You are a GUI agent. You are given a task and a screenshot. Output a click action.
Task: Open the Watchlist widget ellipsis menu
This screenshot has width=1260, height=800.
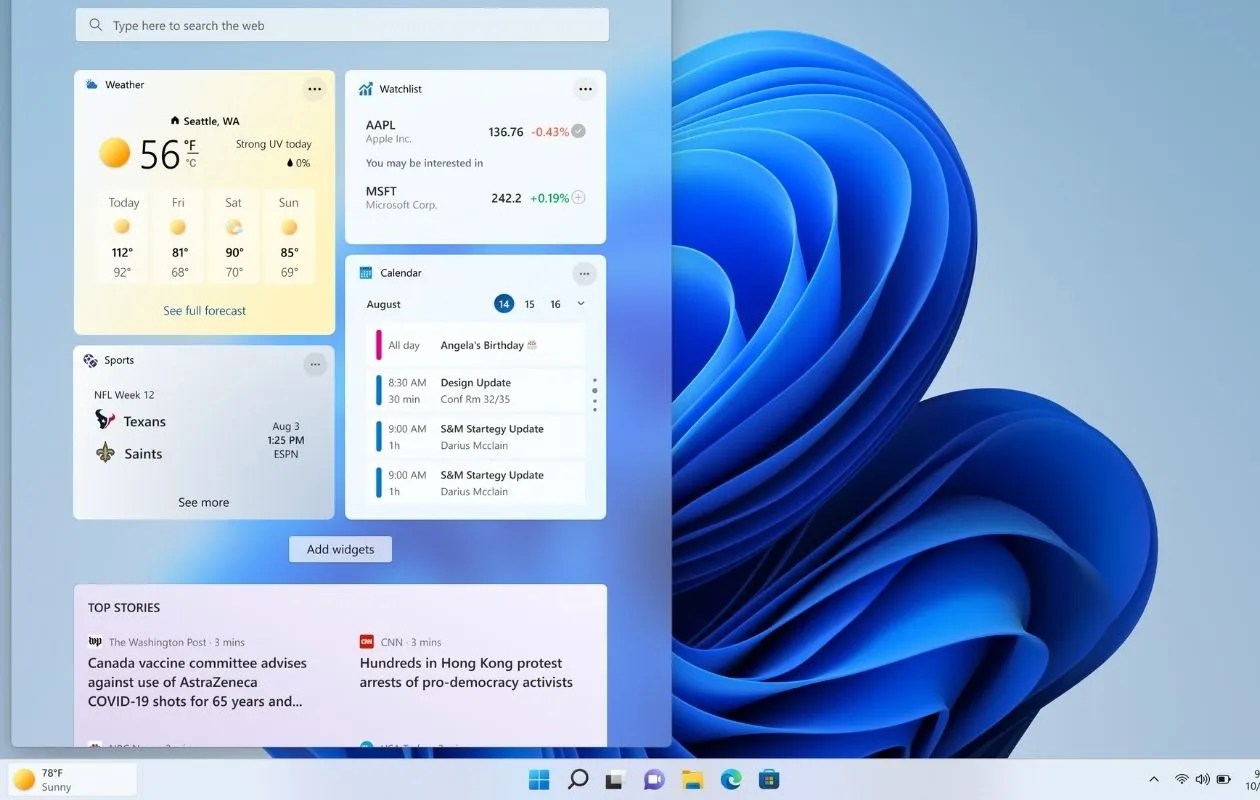(585, 88)
